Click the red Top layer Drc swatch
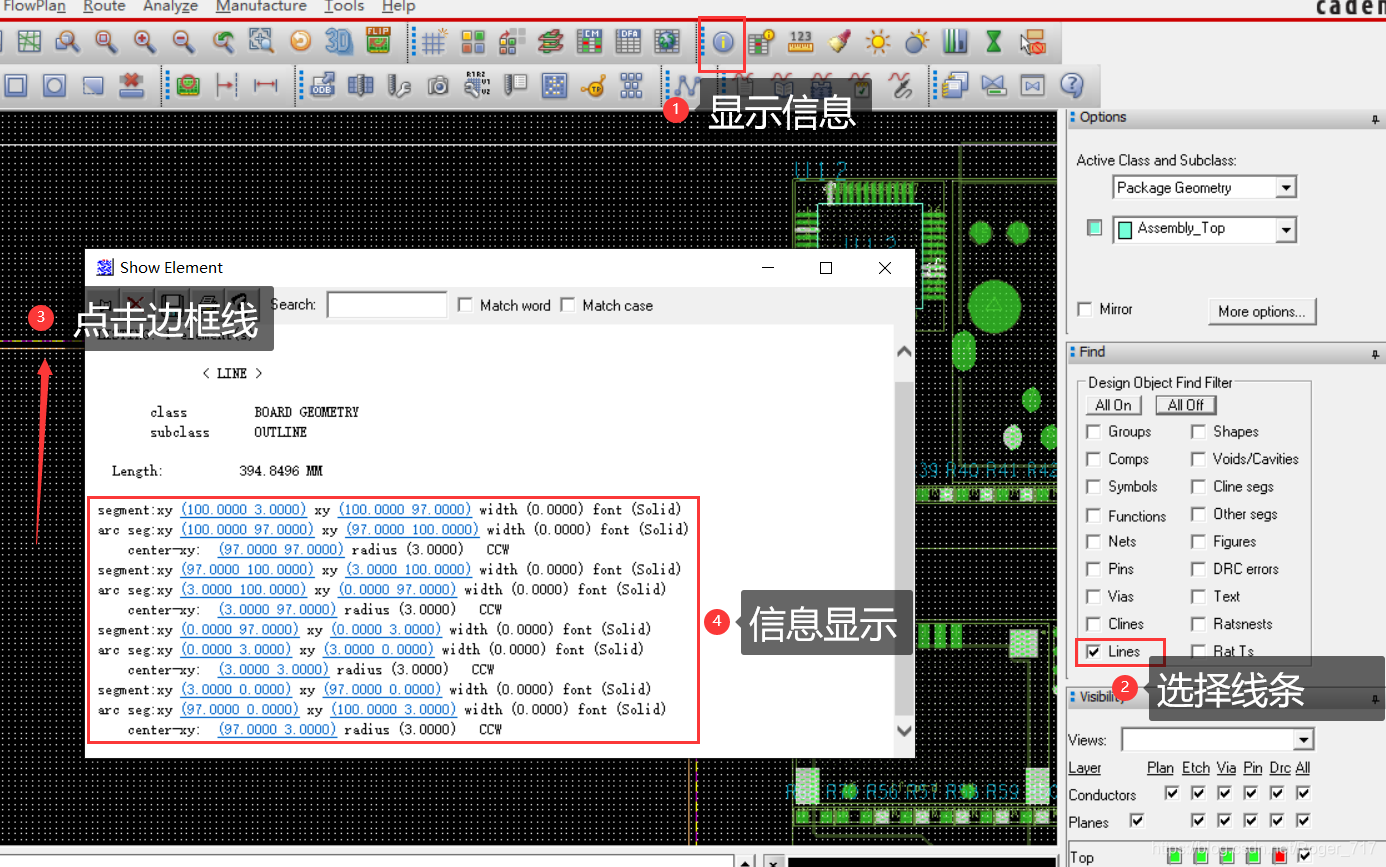 coord(1279,857)
